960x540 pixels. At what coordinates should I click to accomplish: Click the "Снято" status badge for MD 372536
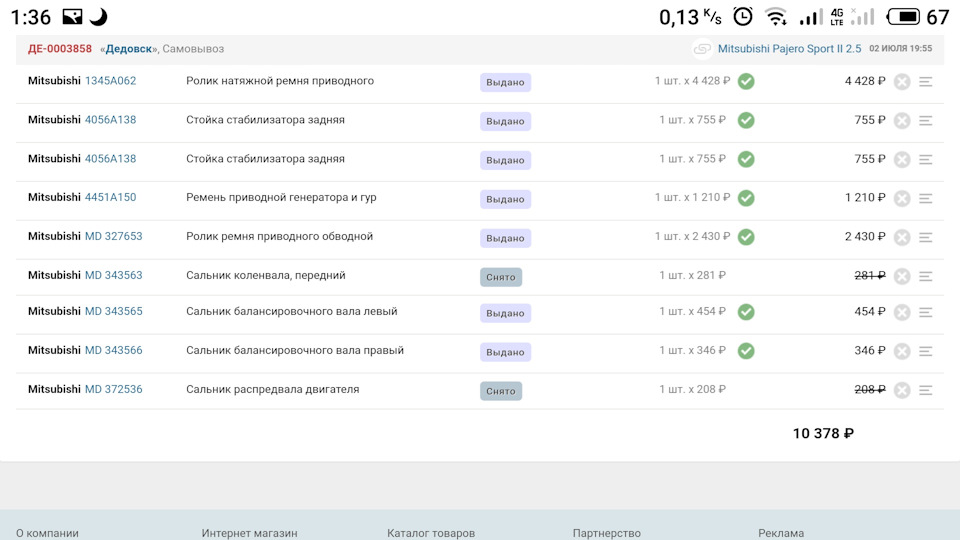pos(501,391)
